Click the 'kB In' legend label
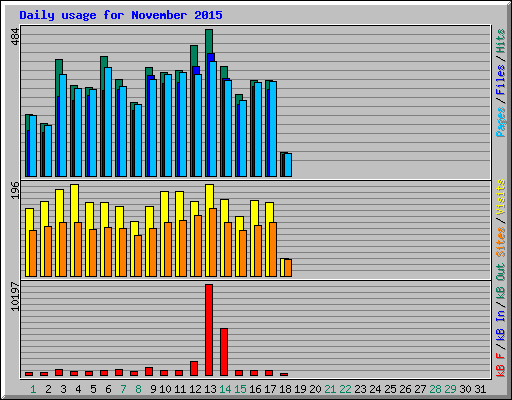 pyautogui.click(x=501, y=325)
